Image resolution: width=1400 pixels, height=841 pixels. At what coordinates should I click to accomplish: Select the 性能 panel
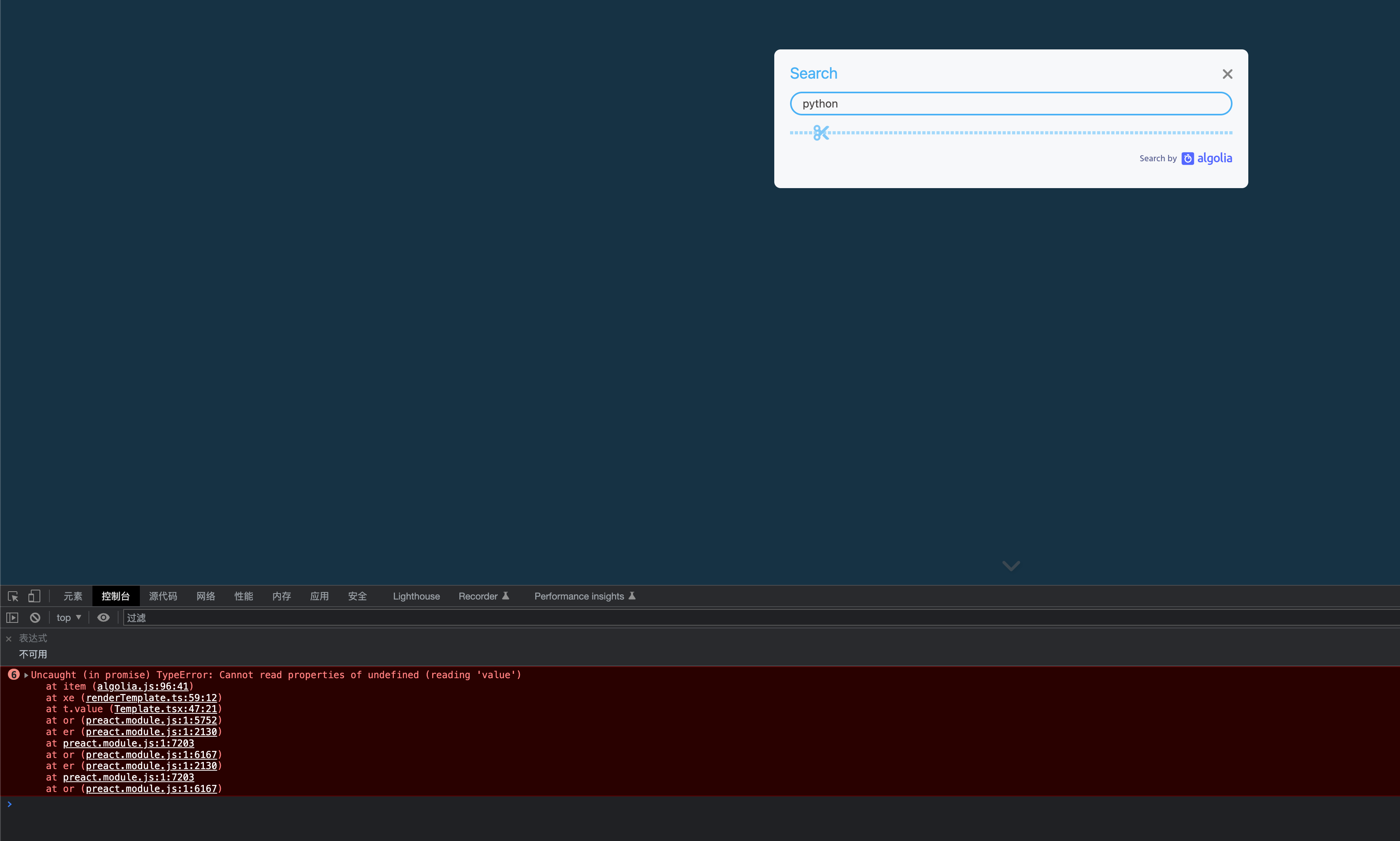coord(243,596)
